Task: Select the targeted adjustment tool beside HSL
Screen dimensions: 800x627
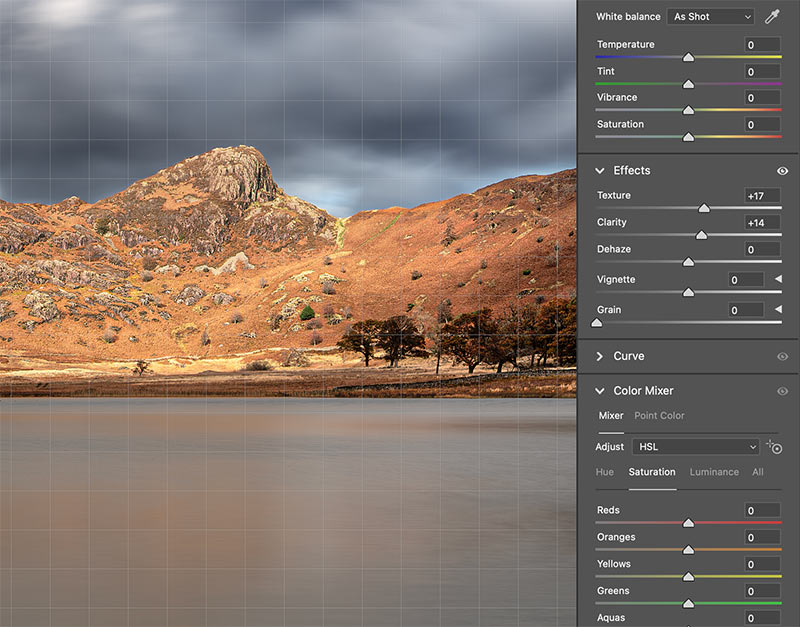Action: [x=773, y=447]
